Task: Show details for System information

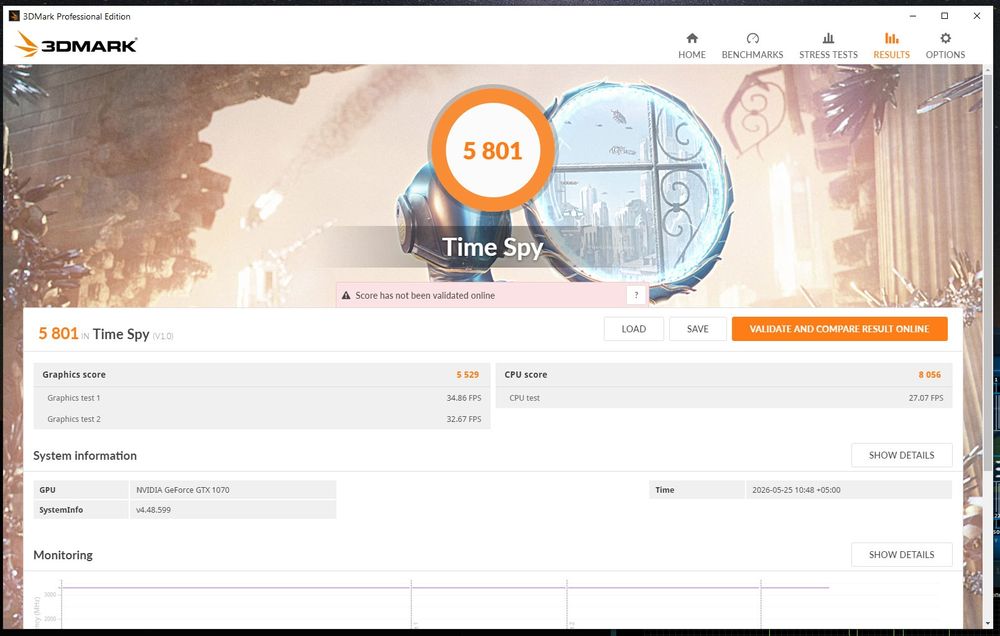Action: click(901, 455)
